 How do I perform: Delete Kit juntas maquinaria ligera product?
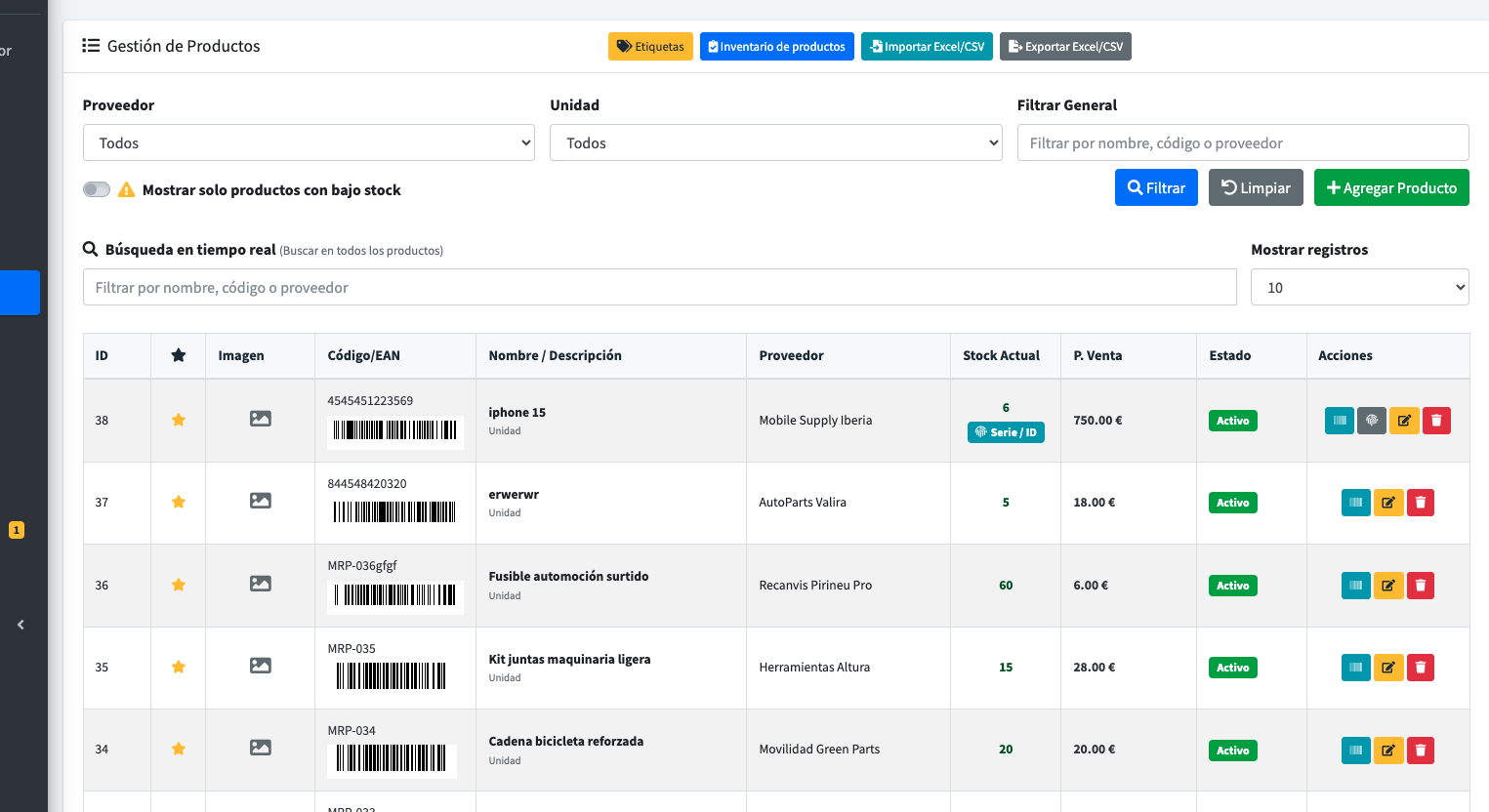coord(1421,668)
